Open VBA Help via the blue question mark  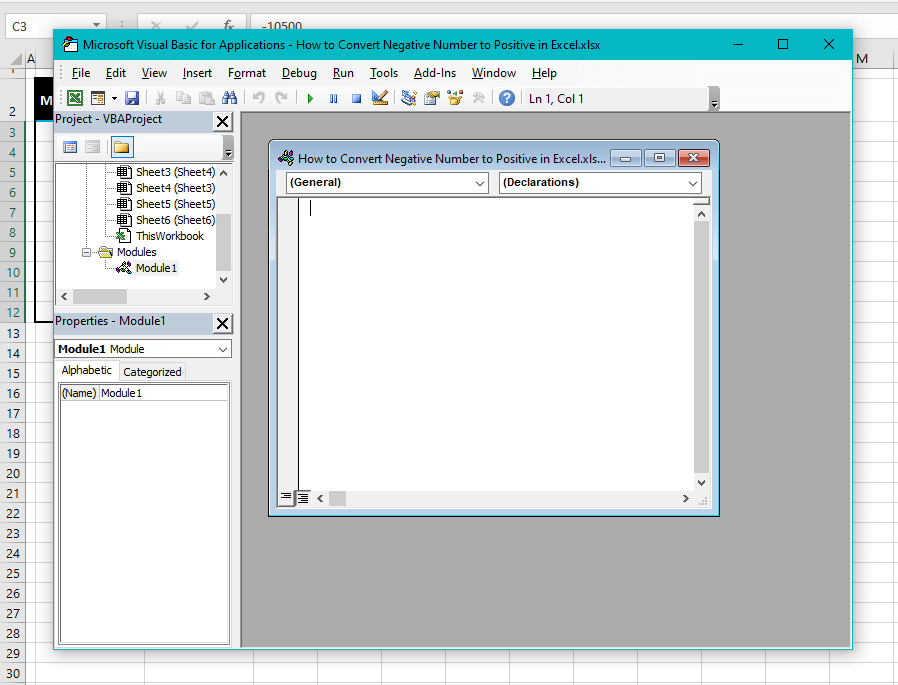point(507,98)
